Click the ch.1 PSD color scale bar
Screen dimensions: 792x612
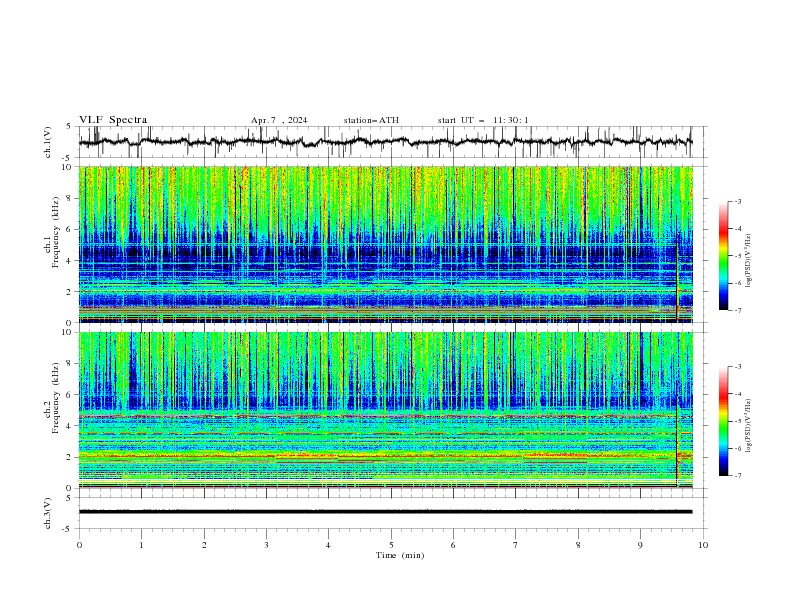pos(723,255)
